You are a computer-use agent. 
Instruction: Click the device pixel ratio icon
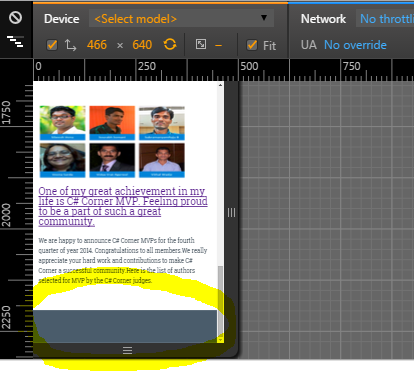[x=201, y=44]
